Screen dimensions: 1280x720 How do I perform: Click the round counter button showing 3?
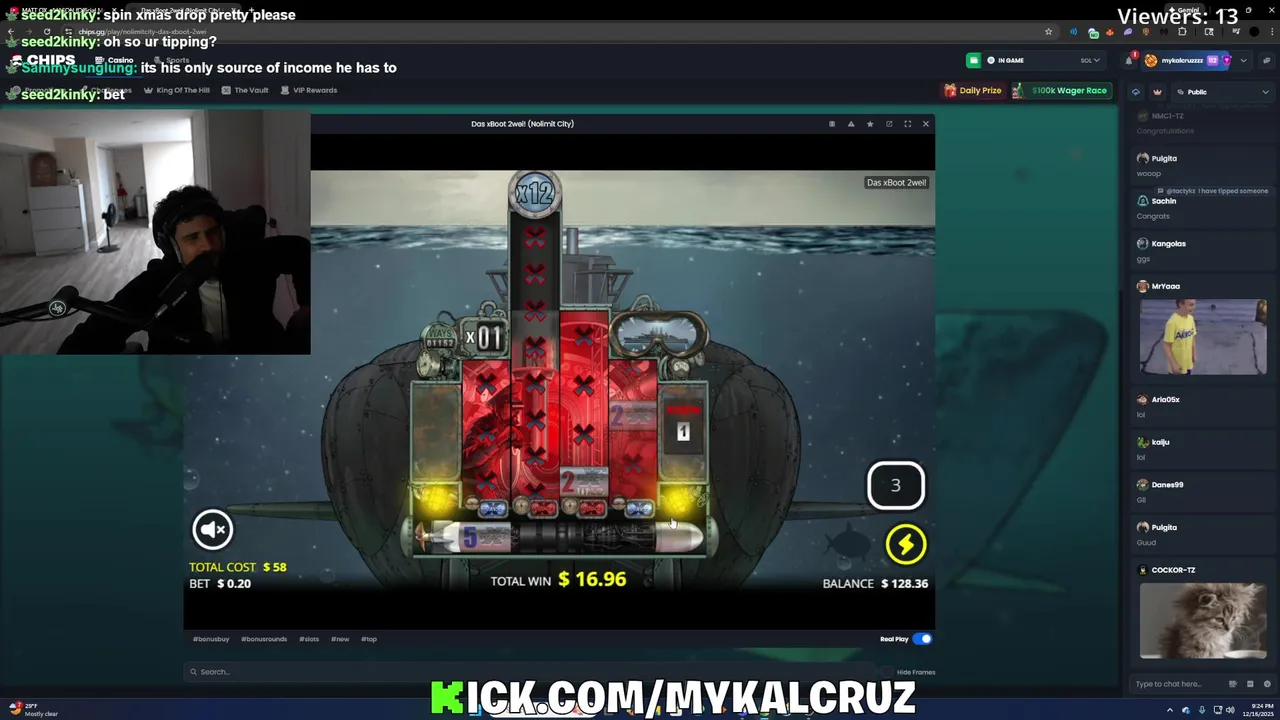895,485
